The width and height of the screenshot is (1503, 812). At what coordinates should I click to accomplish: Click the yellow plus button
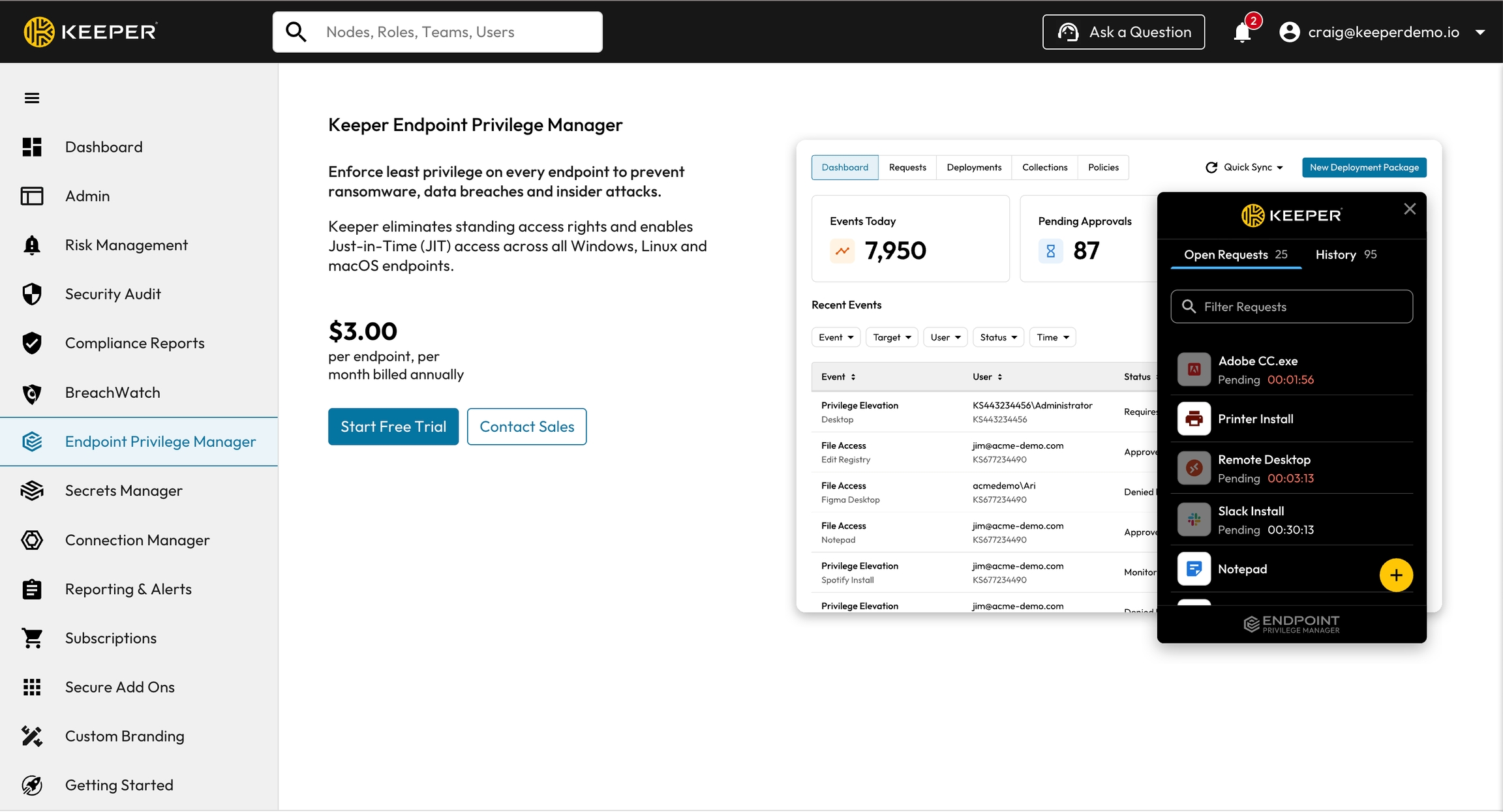click(x=1396, y=575)
